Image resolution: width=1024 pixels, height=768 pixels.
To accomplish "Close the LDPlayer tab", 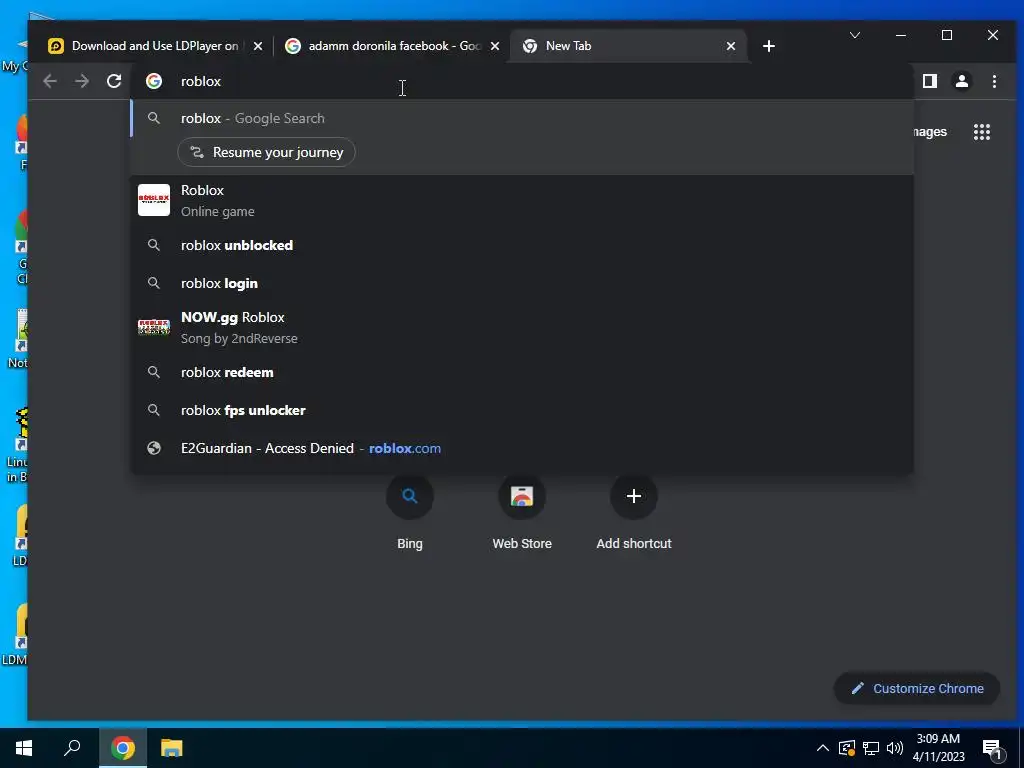I will [x=258, y=46].
